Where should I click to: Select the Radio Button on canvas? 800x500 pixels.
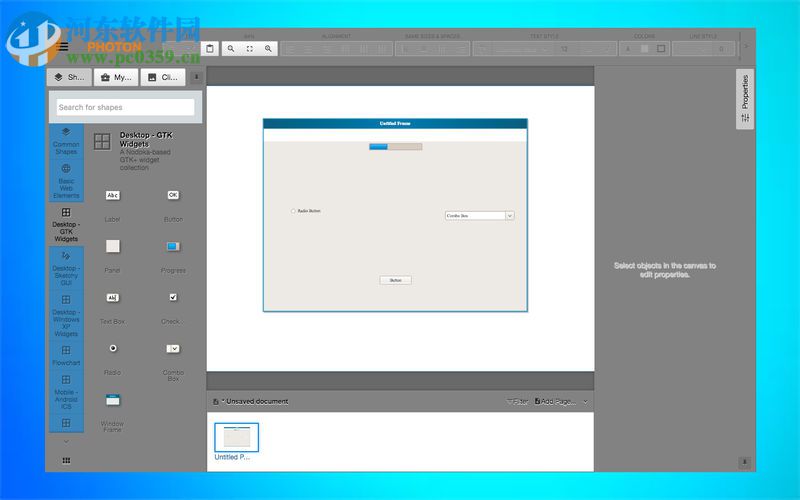pos(306,211)
